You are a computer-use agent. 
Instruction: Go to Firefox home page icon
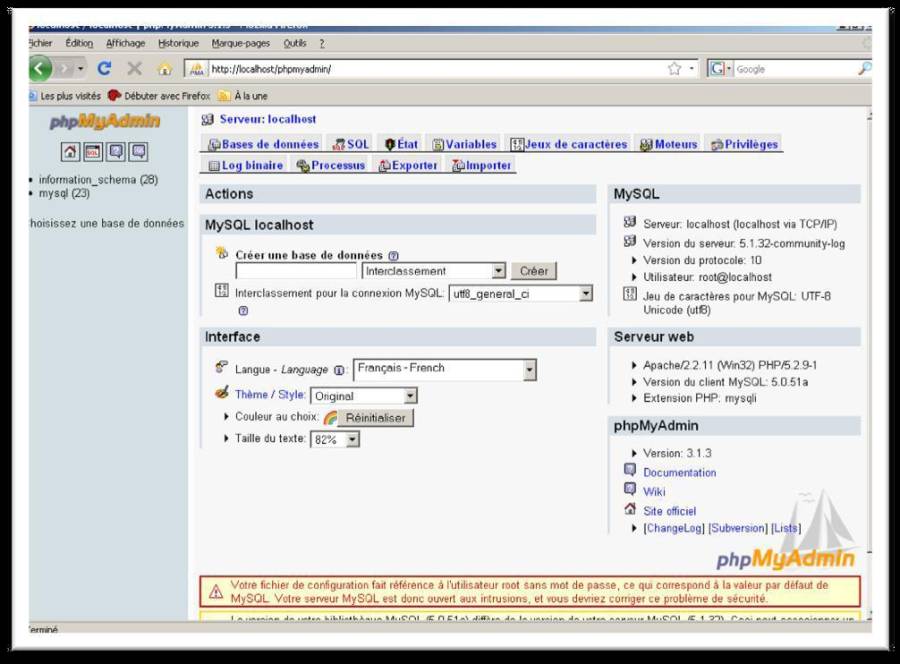[165, 69]
